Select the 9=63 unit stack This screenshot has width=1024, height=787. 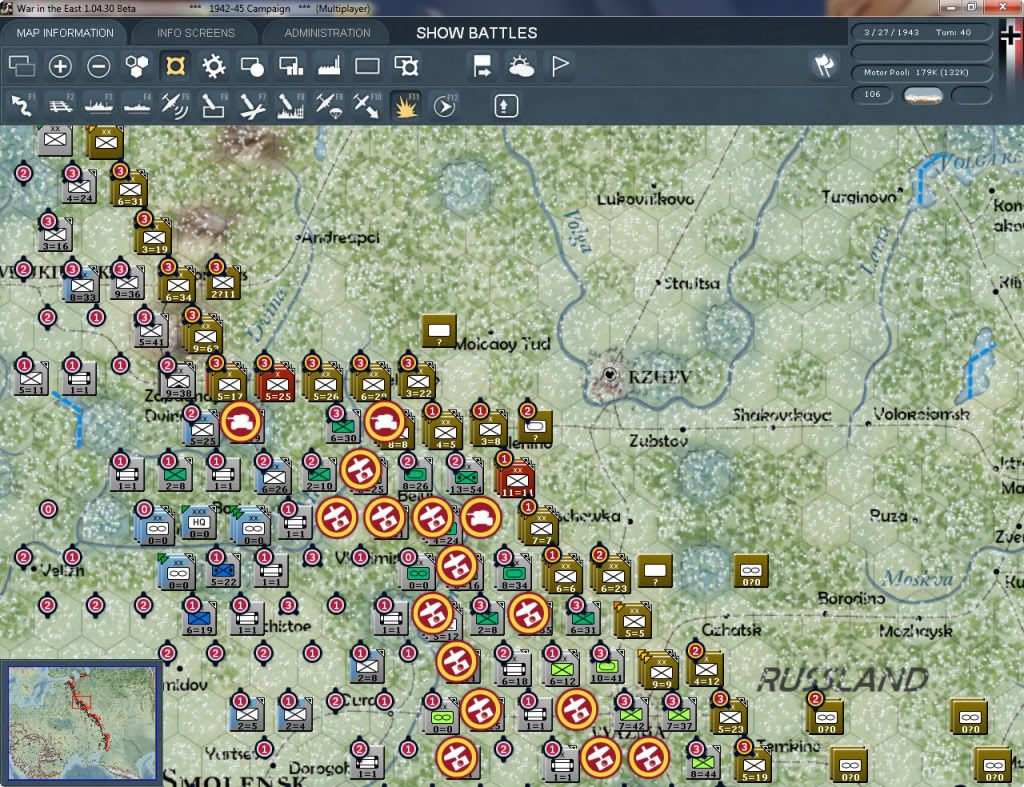[x=204, y=335]
